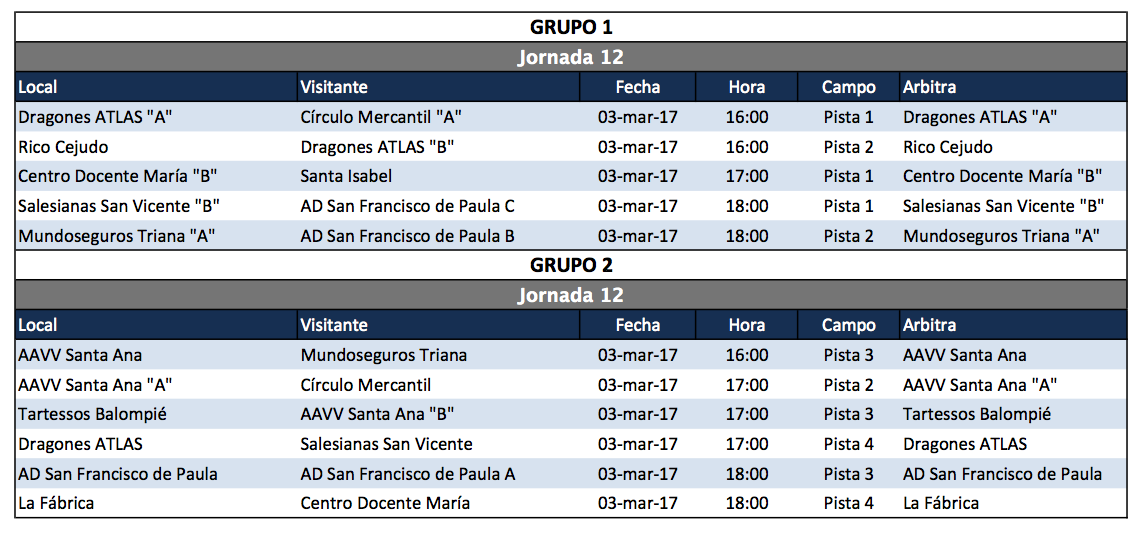Click the AD San Francisco de Paula A cell
The height and width of the screenshot is (535, 1142).
coord(407,474)
